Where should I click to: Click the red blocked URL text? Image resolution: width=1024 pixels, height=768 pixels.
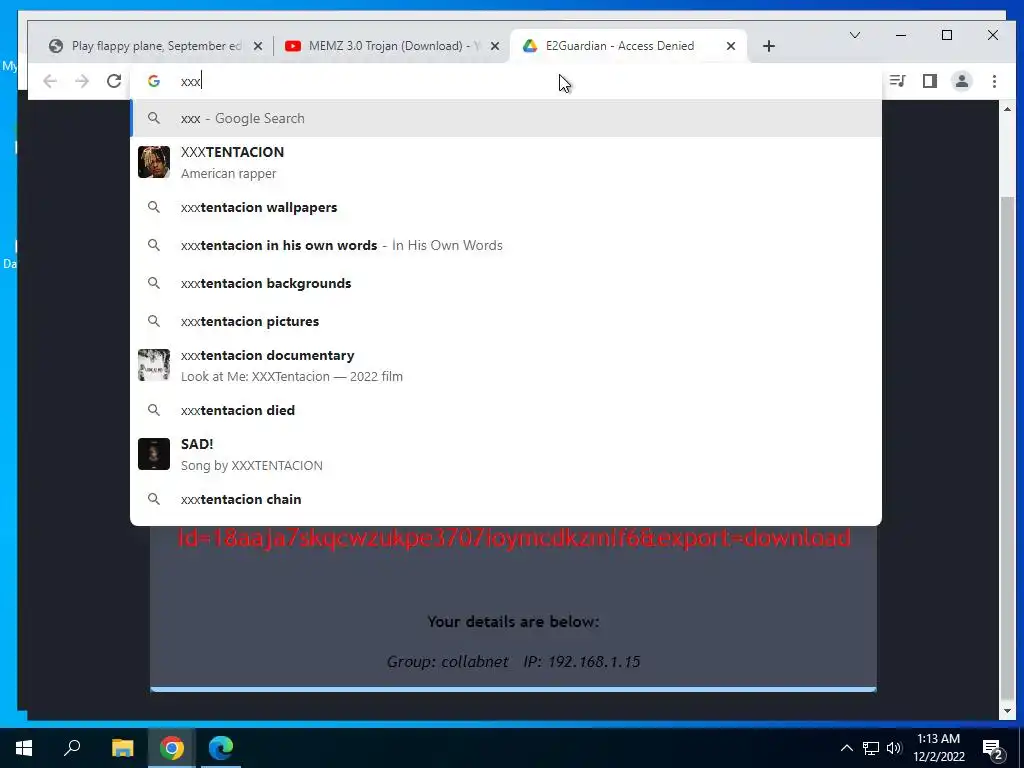(x=514, y=538)
